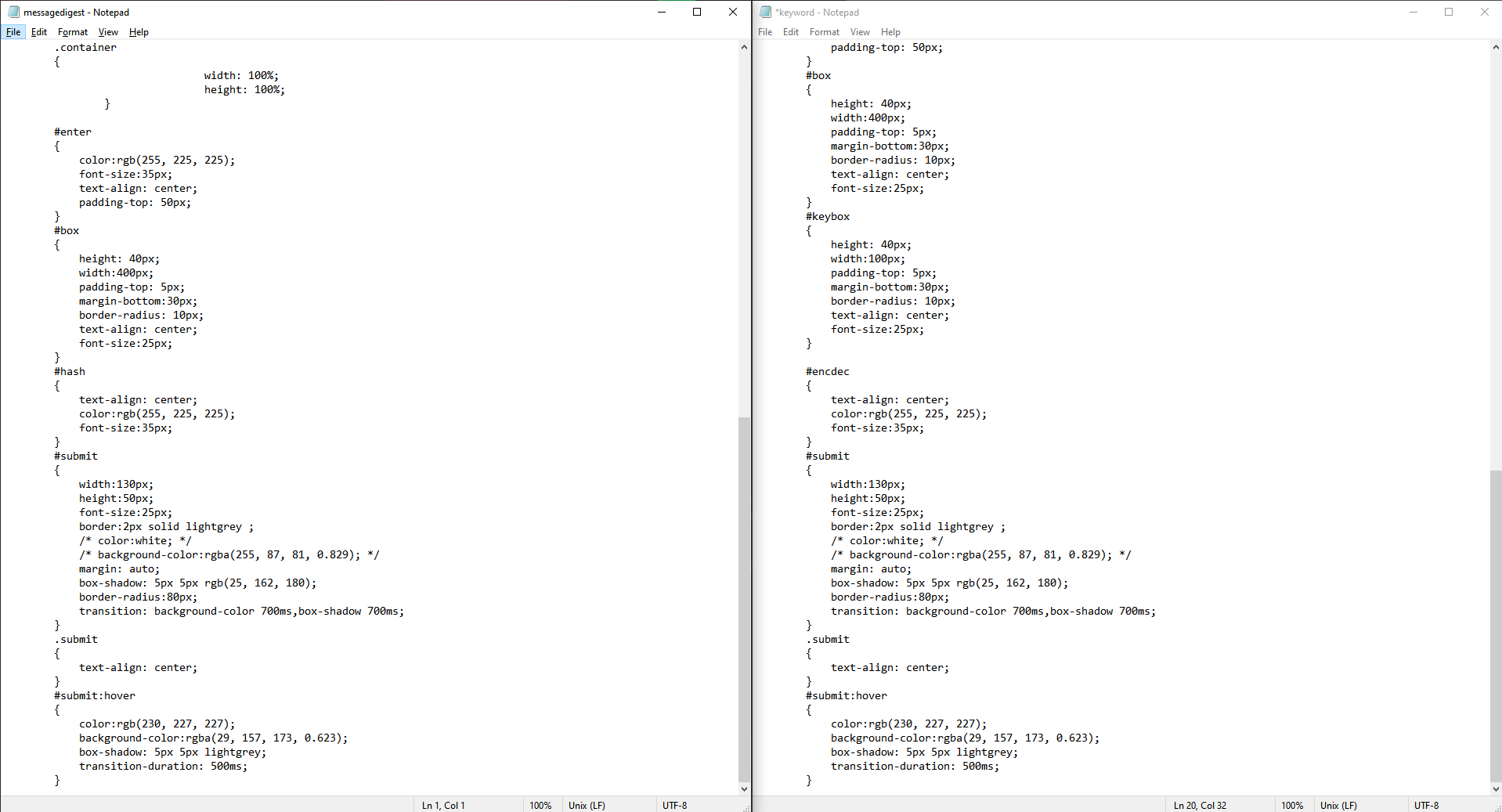1502x812 pixels.
Task: Click 'Unix (LF)' status in messagedigest Notepad
Action: click(587, 805)
